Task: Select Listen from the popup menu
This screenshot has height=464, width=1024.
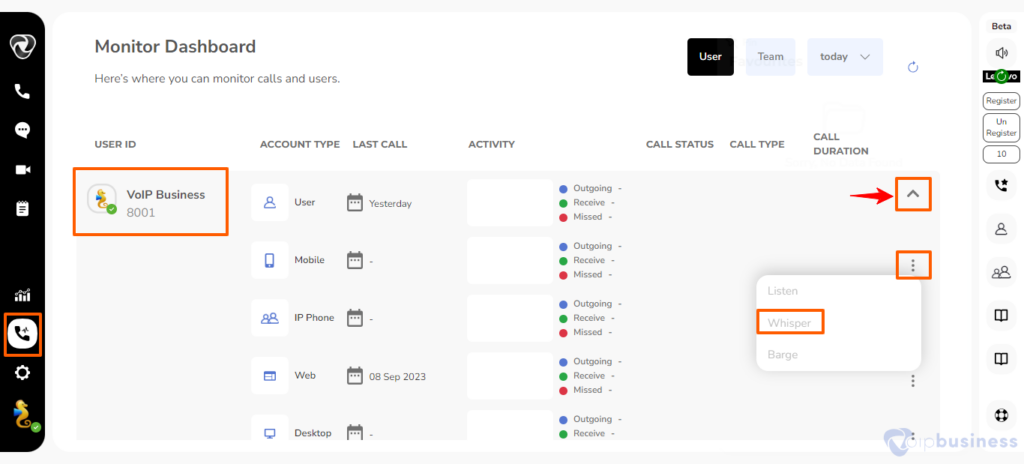Action: [x=782, y=291]
